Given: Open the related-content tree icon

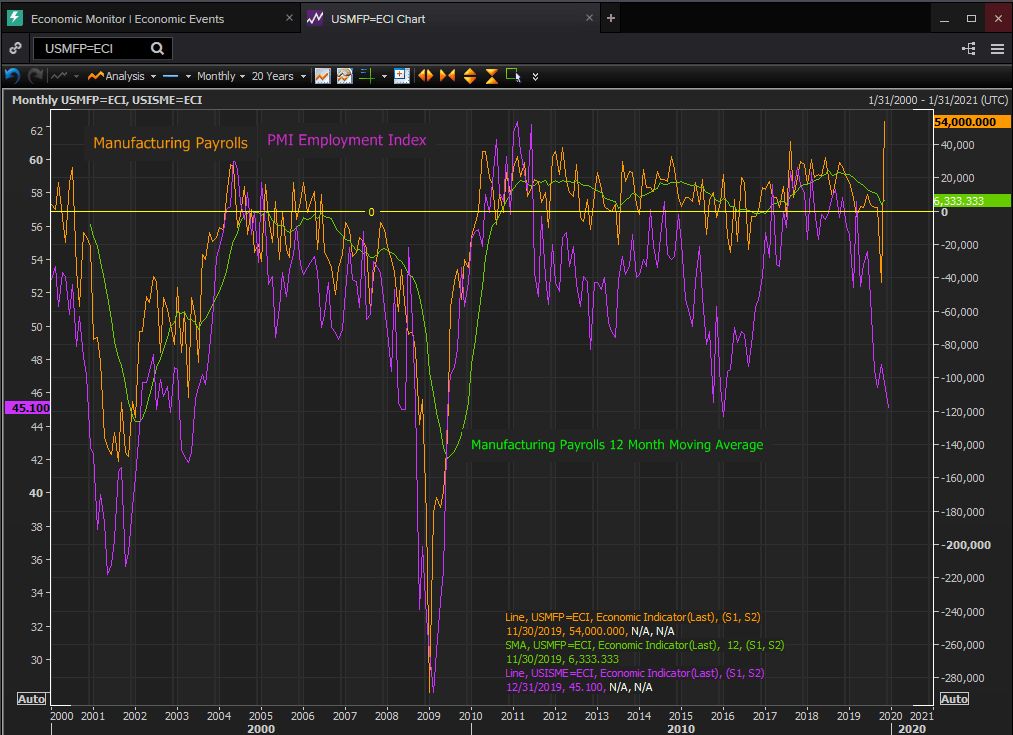Looking at the screenshot, I should click(x=968, y=48).
